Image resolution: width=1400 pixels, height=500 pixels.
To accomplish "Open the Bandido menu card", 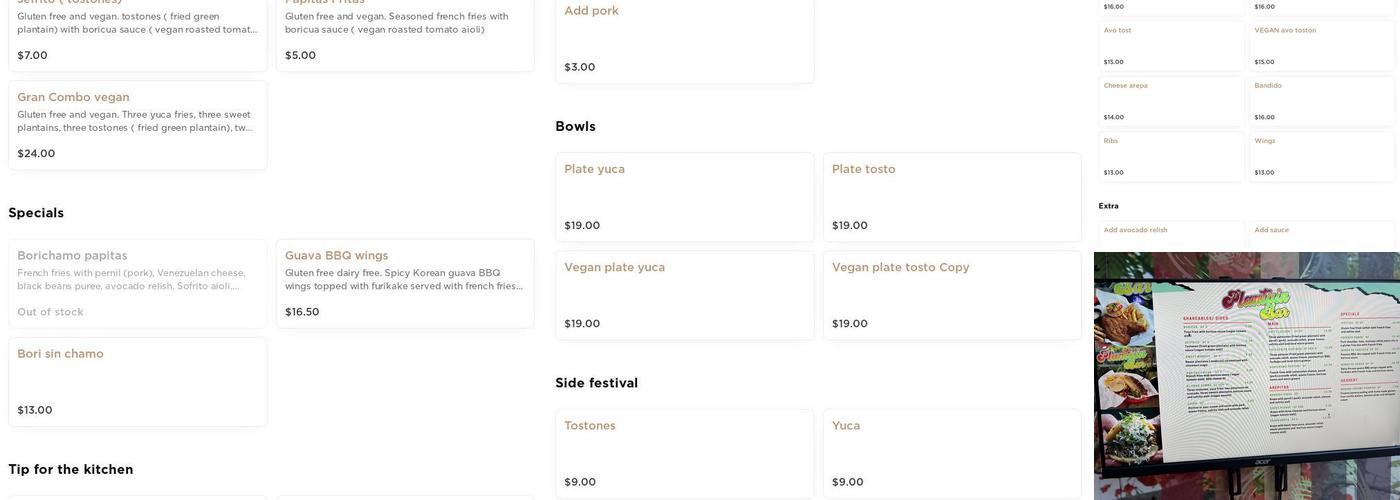I will pos(1322,101).
